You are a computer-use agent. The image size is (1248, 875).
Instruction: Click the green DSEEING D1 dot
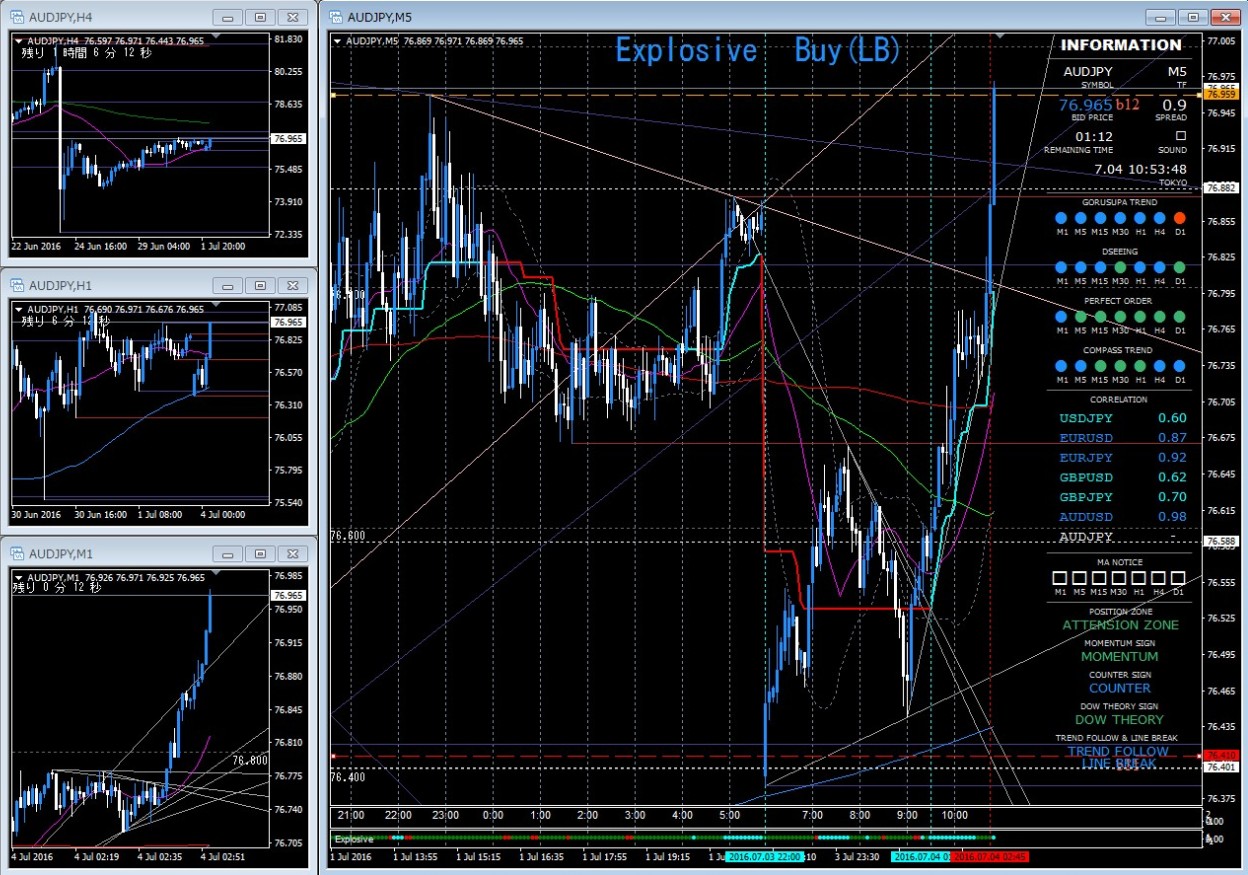pyautogui.click(x=1179, y=267)
